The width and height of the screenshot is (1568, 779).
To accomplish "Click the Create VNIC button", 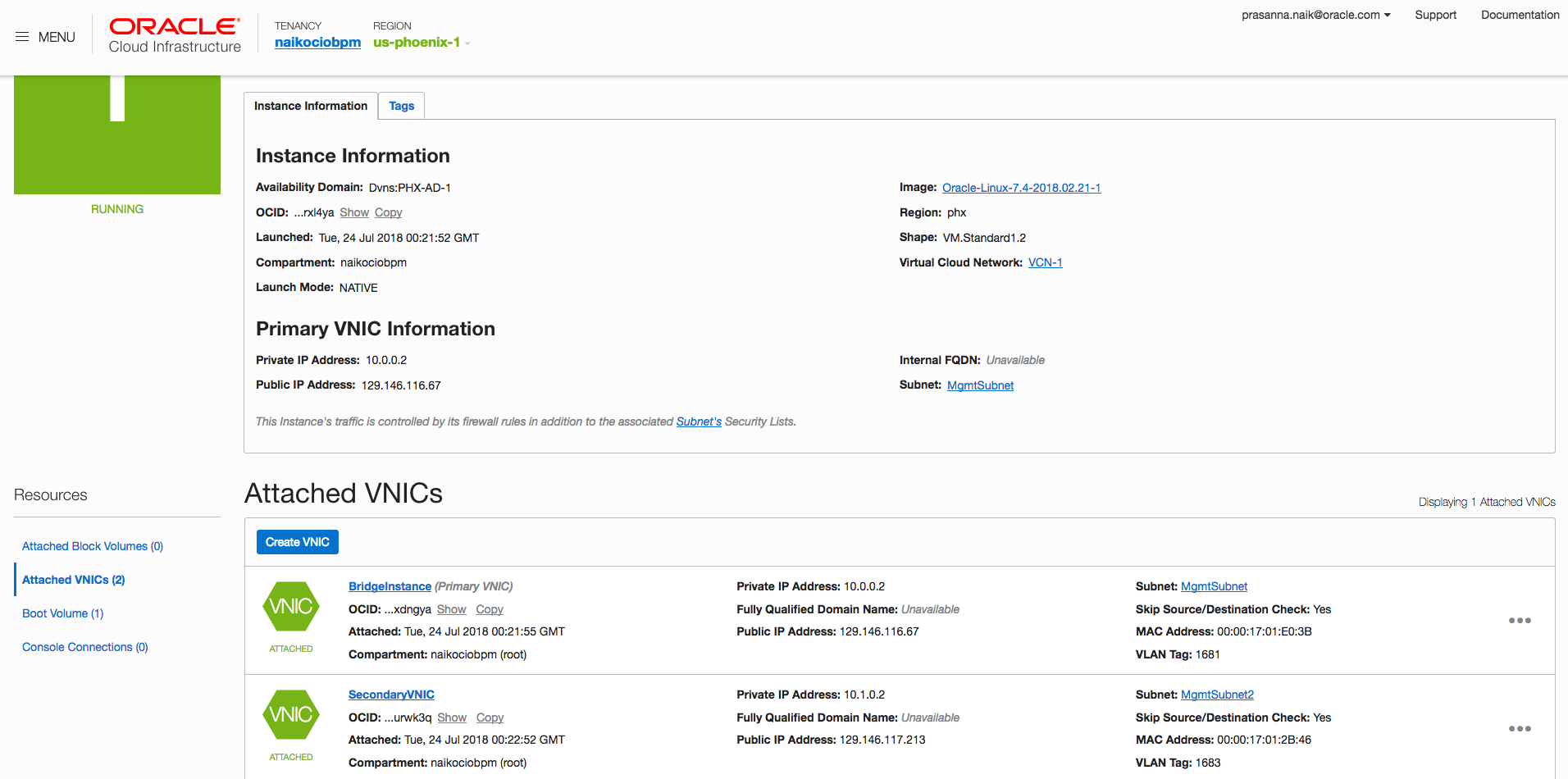I will pos(297,543).
